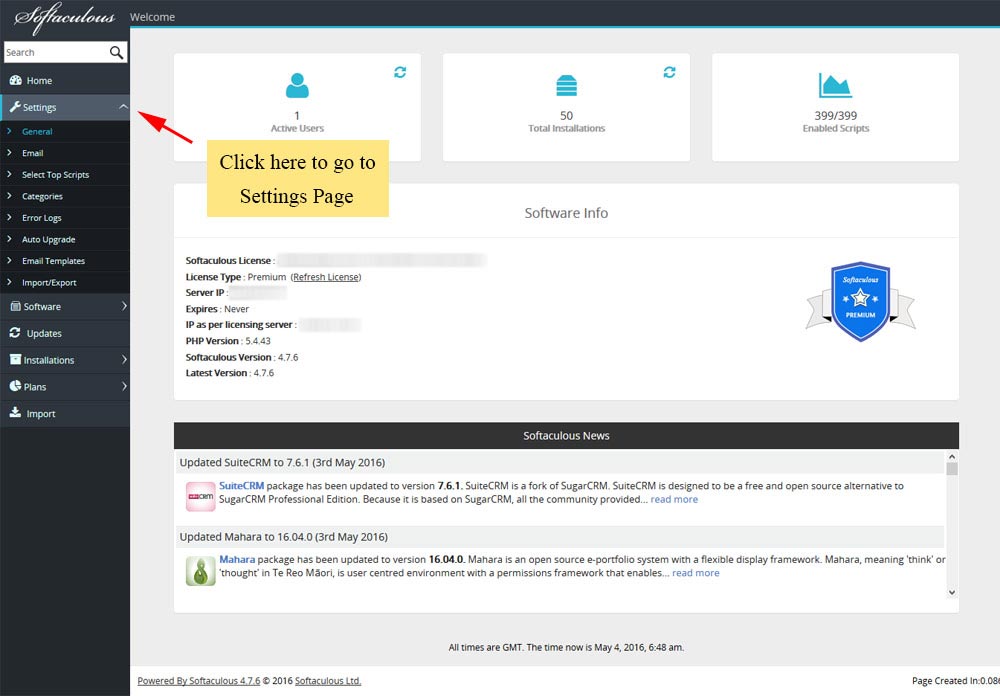Screen dimensions: 1000x696
Task: Click the Softaculous logo
Action: coord(64,17)
